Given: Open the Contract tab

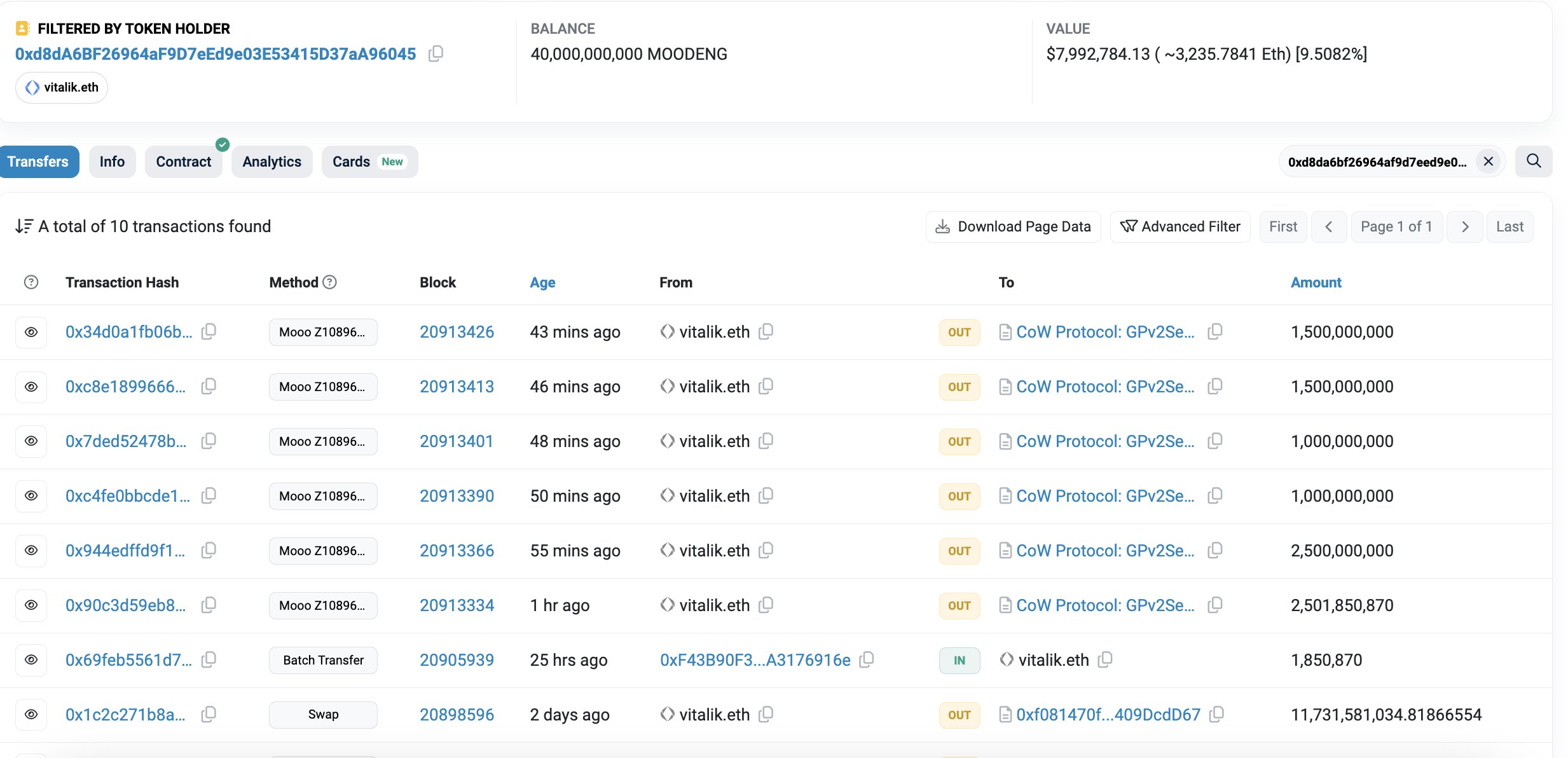Looking at the screenshot, I should (183, 162).
